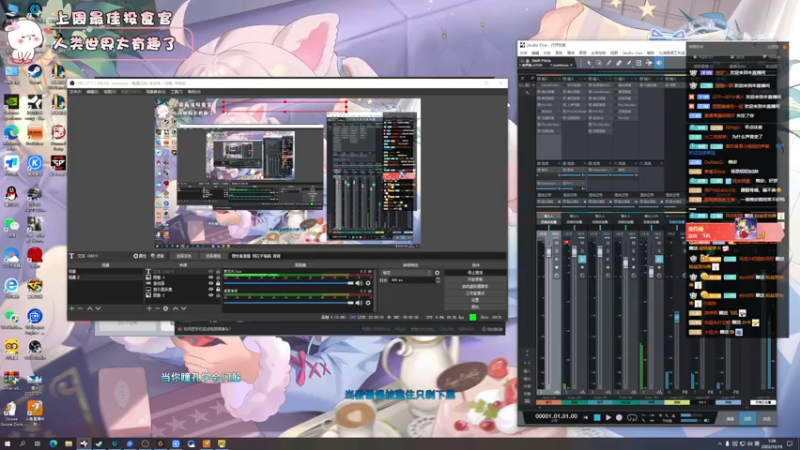Toggle lock on the text (文本 GDI+) source
800x450 pixels.
pos(218,271)
